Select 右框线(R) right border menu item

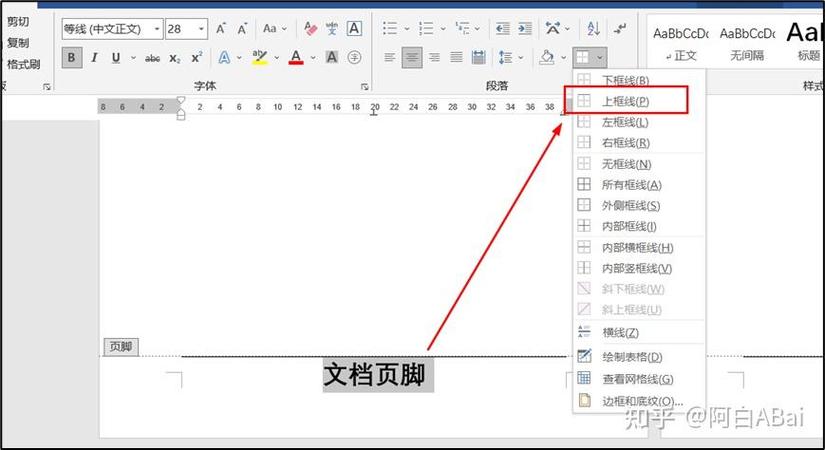(x=638, y=143)
